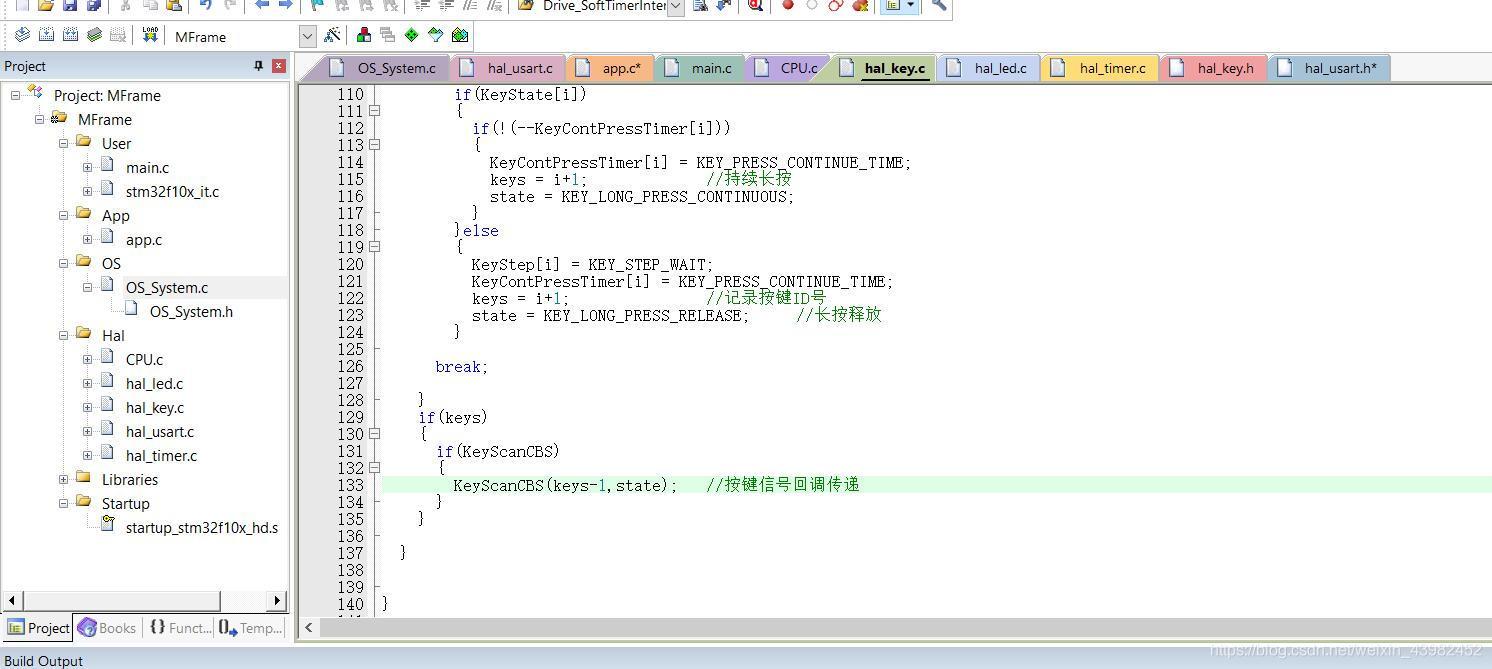Expand the hal_key.c tree node
This screenshot has height=669, width=1492.
pyautogui.click(x=87, y=407)
